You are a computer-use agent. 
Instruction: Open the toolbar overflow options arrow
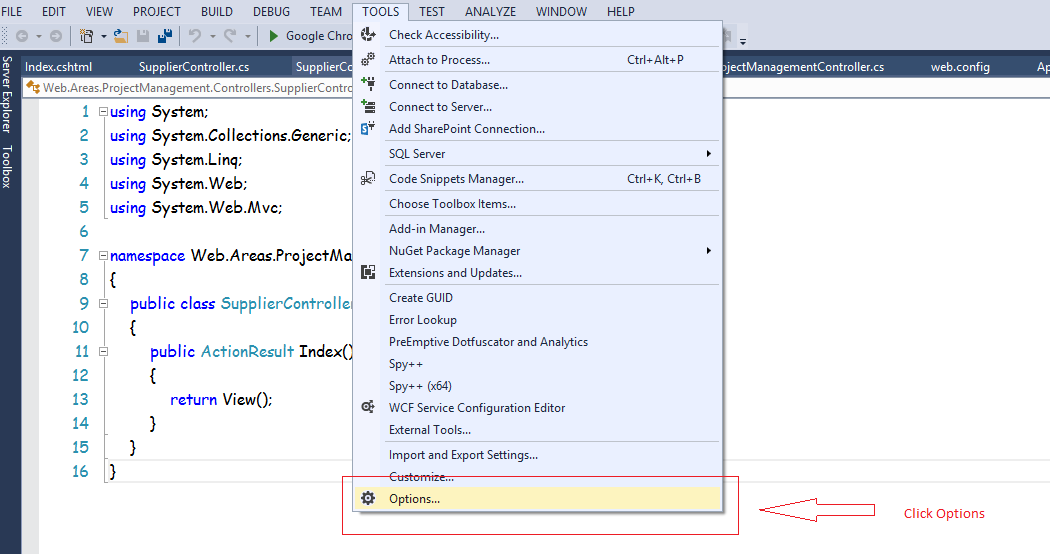tap(743, 42)
